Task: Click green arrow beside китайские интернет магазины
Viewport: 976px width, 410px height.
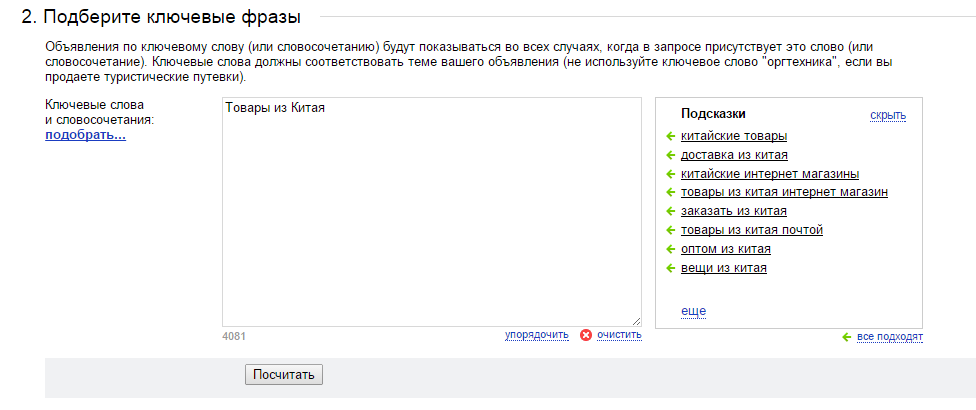Action: click(670, 174)
